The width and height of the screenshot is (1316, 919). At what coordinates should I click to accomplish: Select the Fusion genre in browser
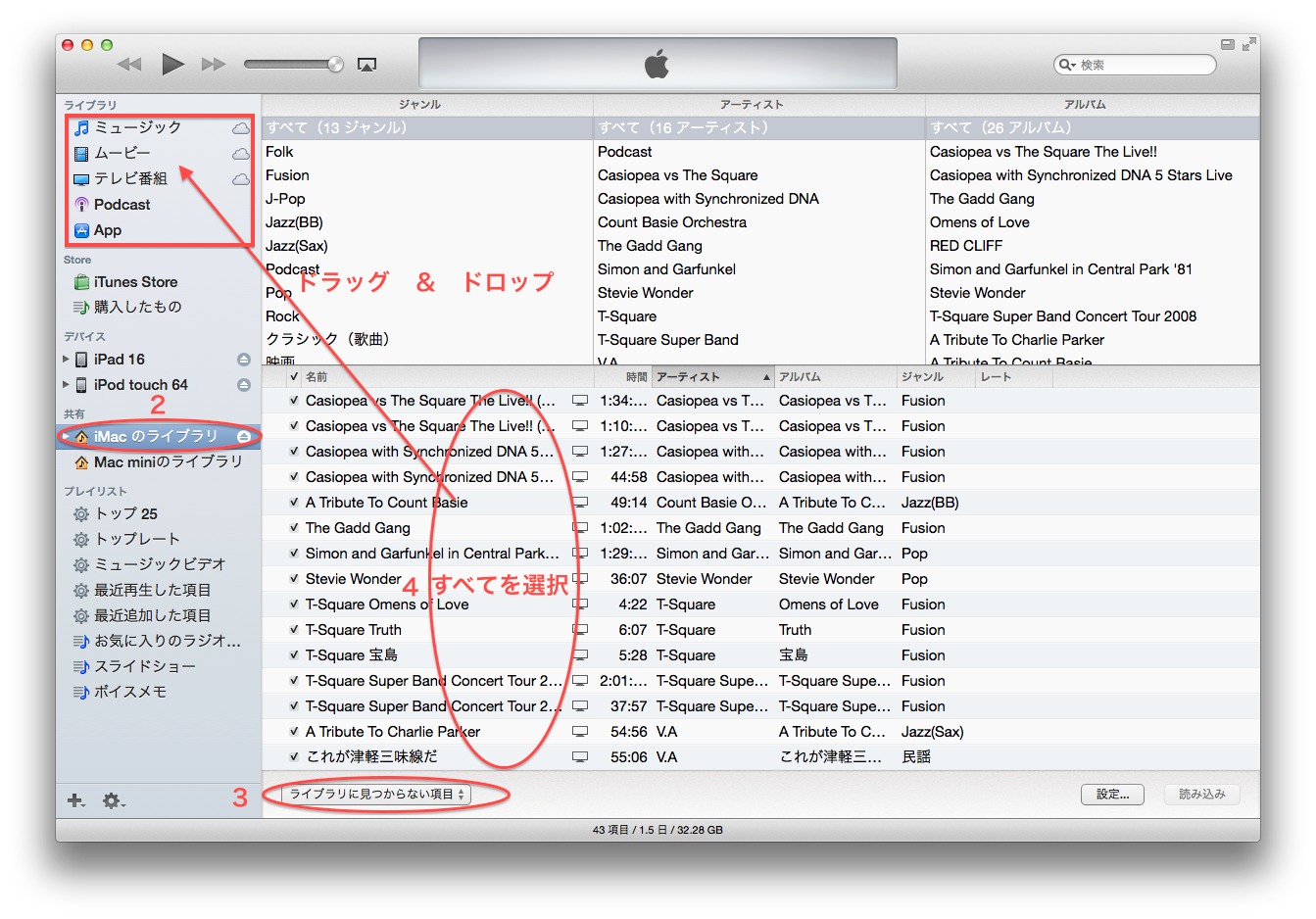point(427,175)
